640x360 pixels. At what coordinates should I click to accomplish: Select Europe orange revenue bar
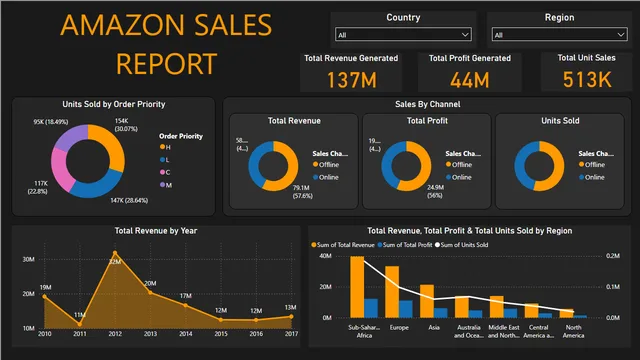pos(392,292)
